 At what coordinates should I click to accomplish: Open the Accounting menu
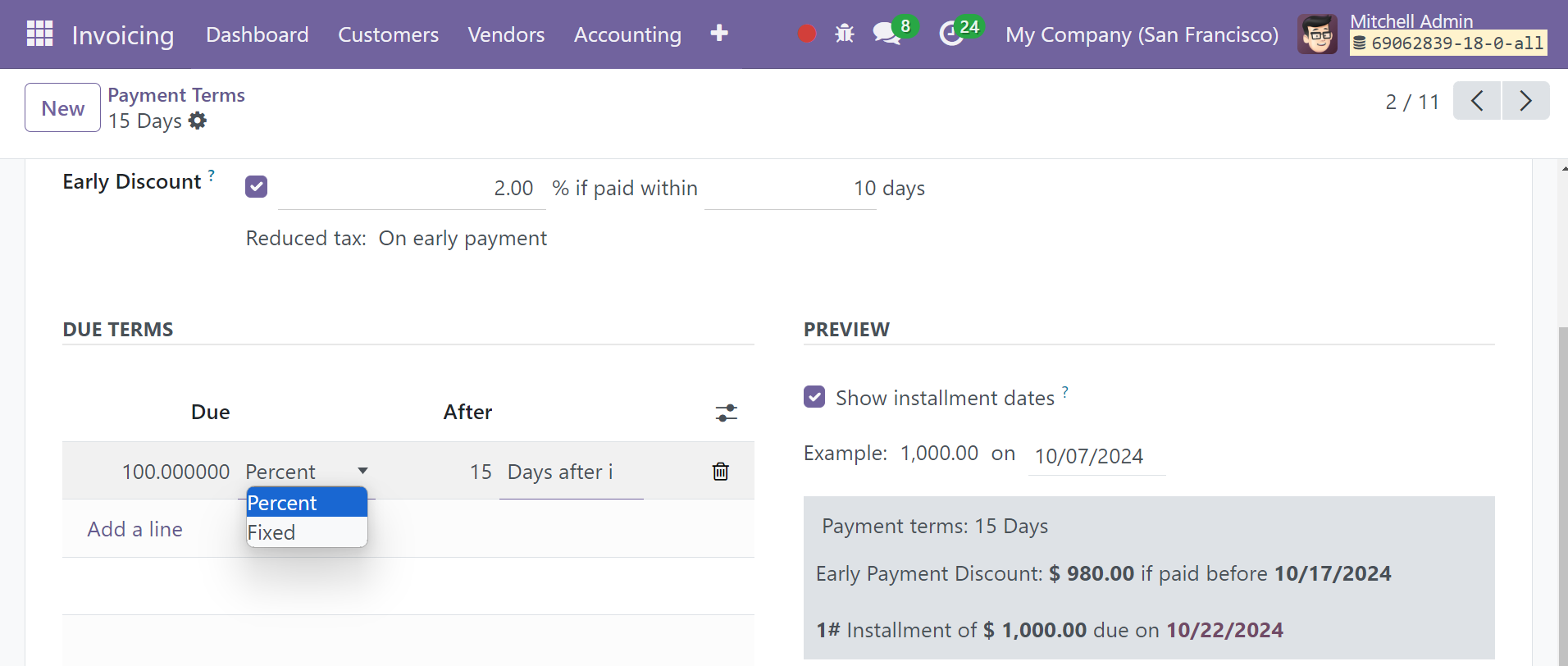[x=627, y=34]
